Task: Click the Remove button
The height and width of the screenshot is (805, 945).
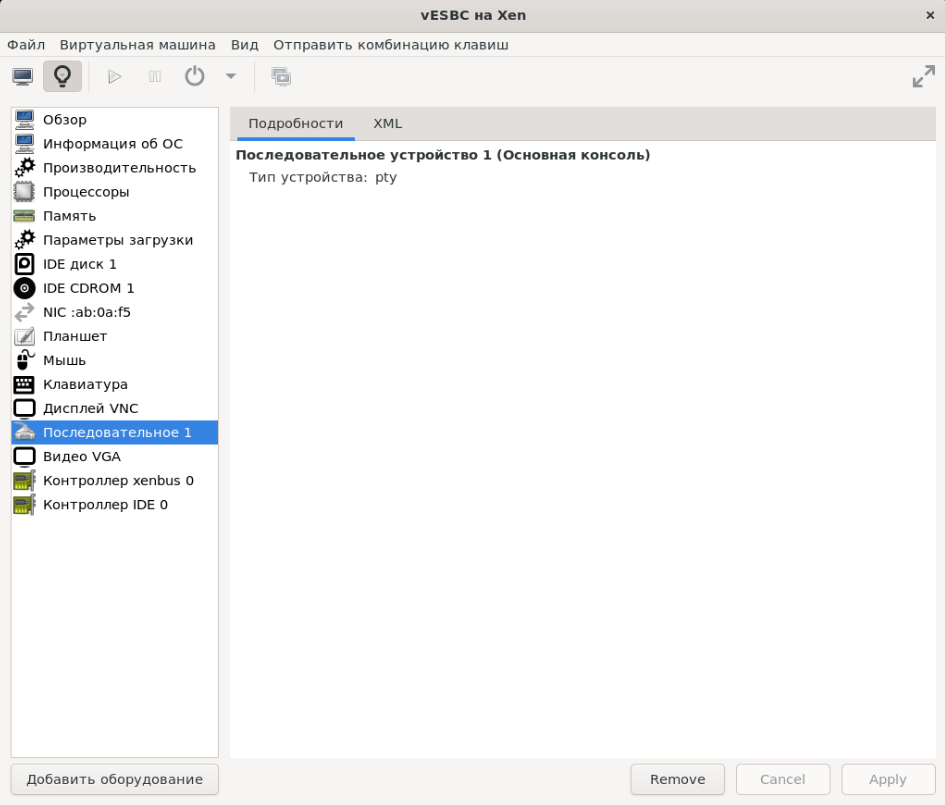Action: (677, 780)
